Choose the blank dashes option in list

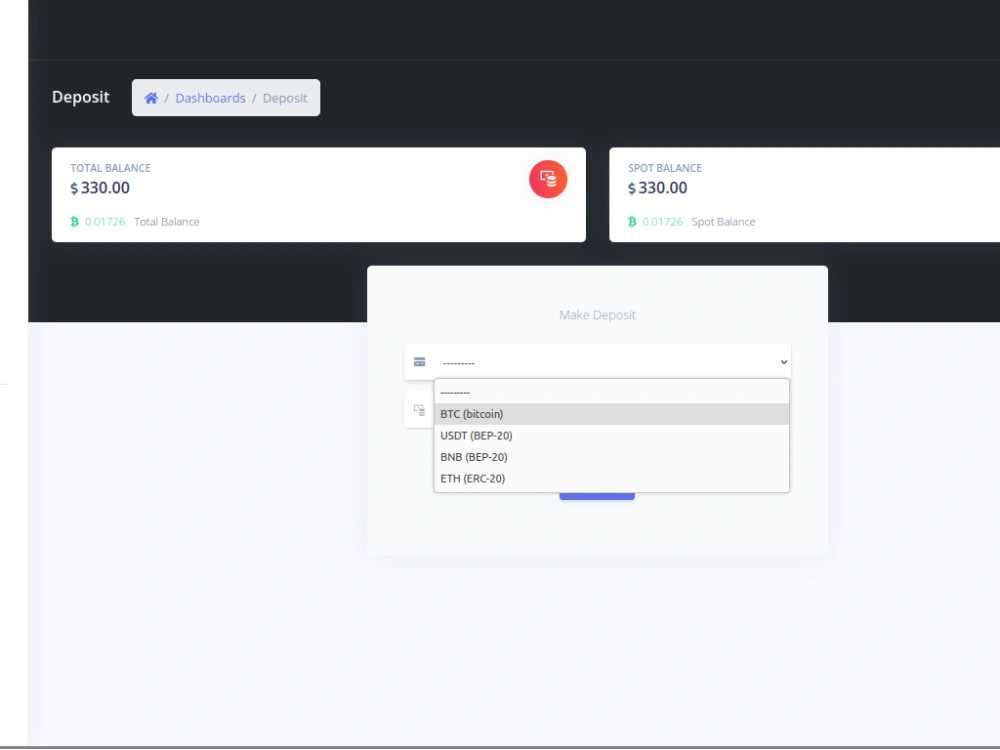pyautogui.click(x=612, y=392)
